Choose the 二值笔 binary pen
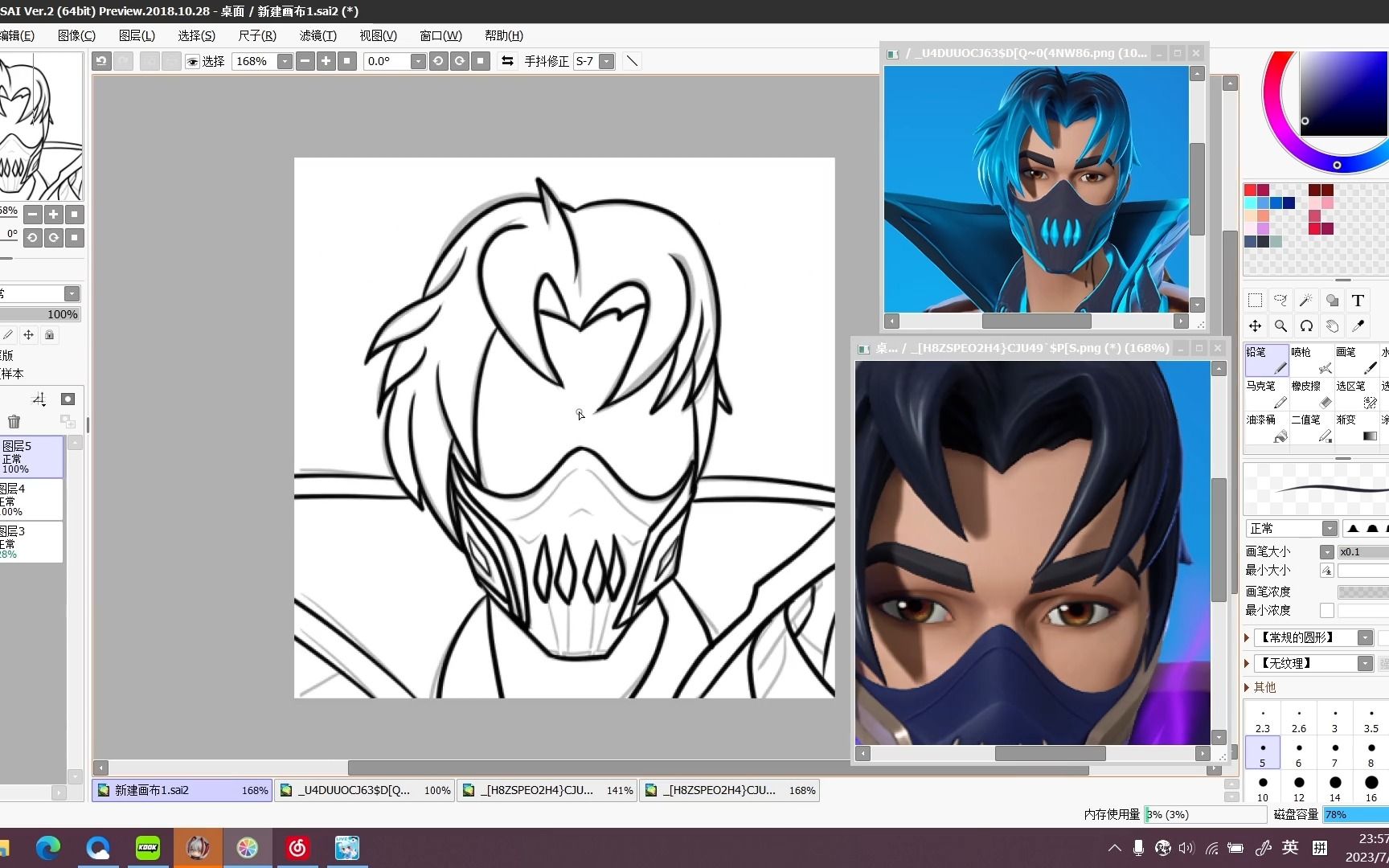This screenshot has width=1389, height=868. (x=1312, y=428)
